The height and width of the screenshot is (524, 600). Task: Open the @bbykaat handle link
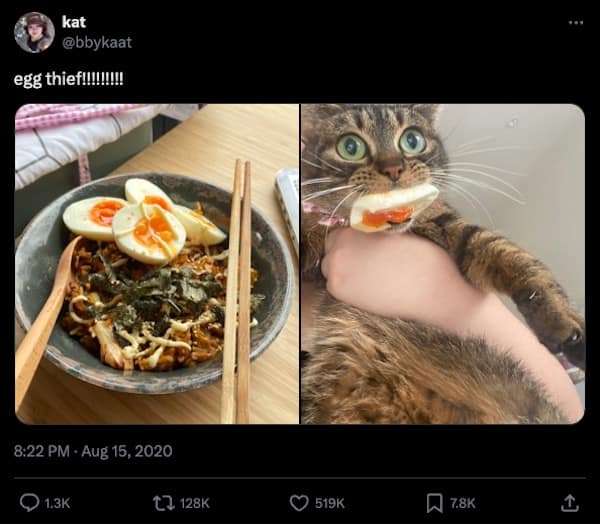tap(96, 42)
